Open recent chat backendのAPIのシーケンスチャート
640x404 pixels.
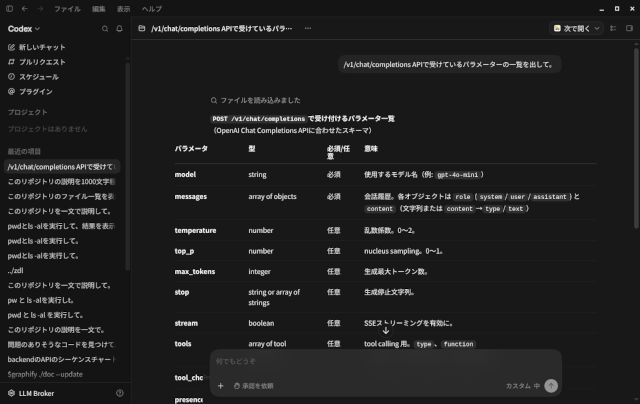[62, 360]
